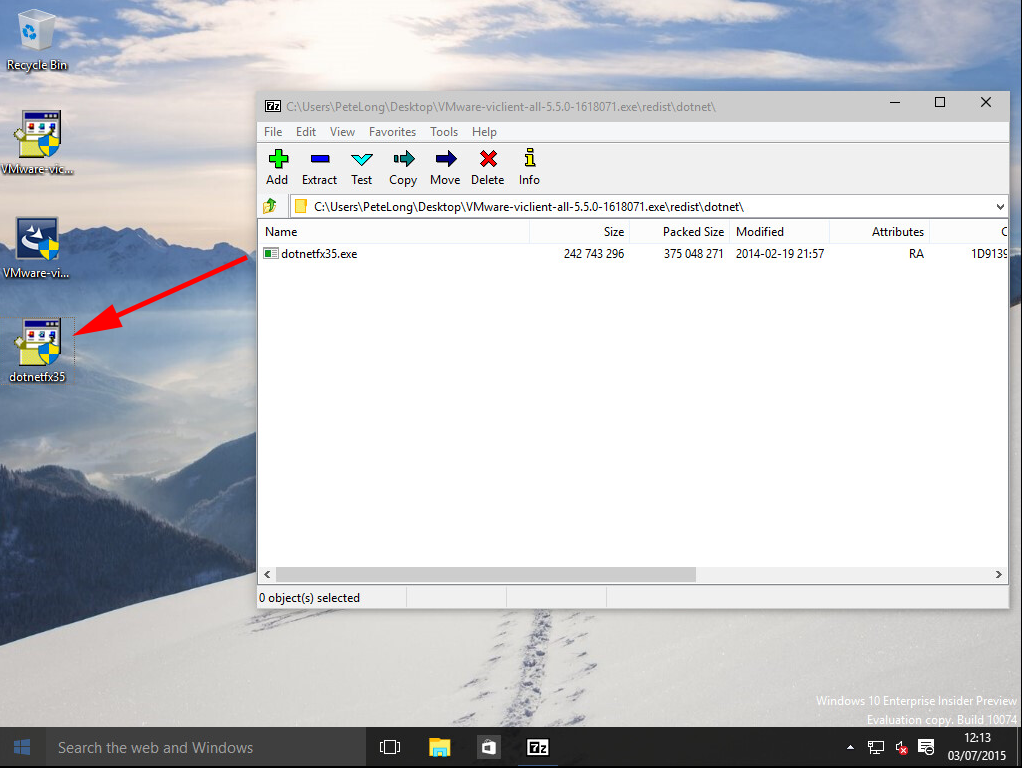Open the Help menu
This screenshot has width=1022, height=768.
(x=484, y=132)
